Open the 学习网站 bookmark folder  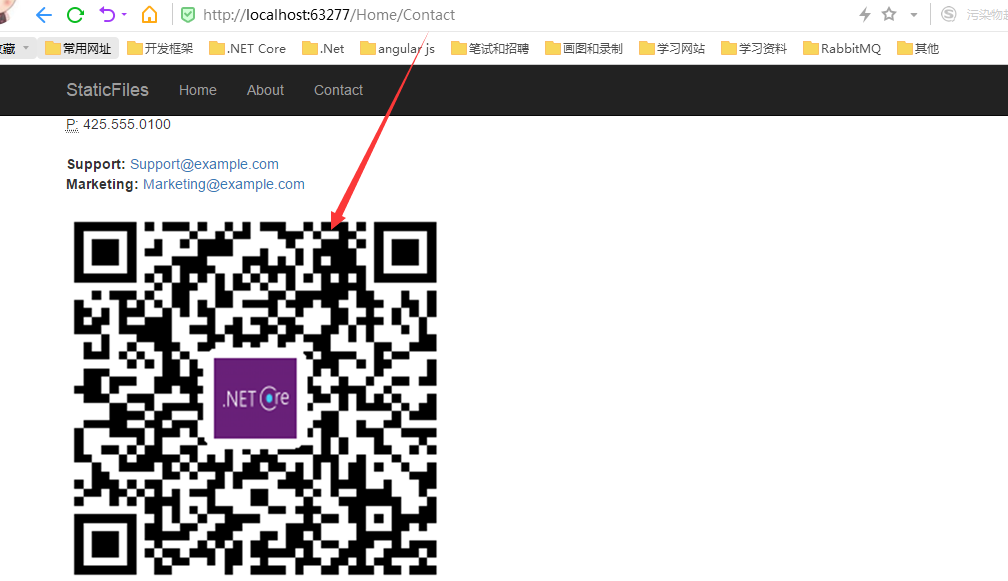coord(672,48)
